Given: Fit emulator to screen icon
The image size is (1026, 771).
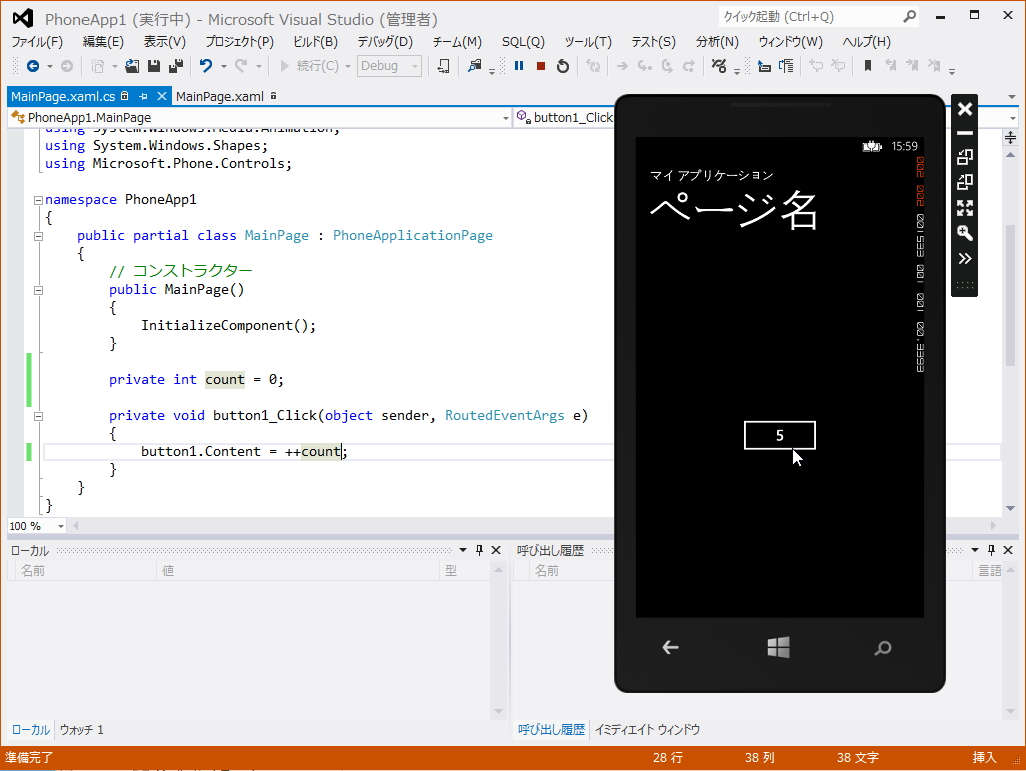Looking at the screenshot, I should pos(965,208).
